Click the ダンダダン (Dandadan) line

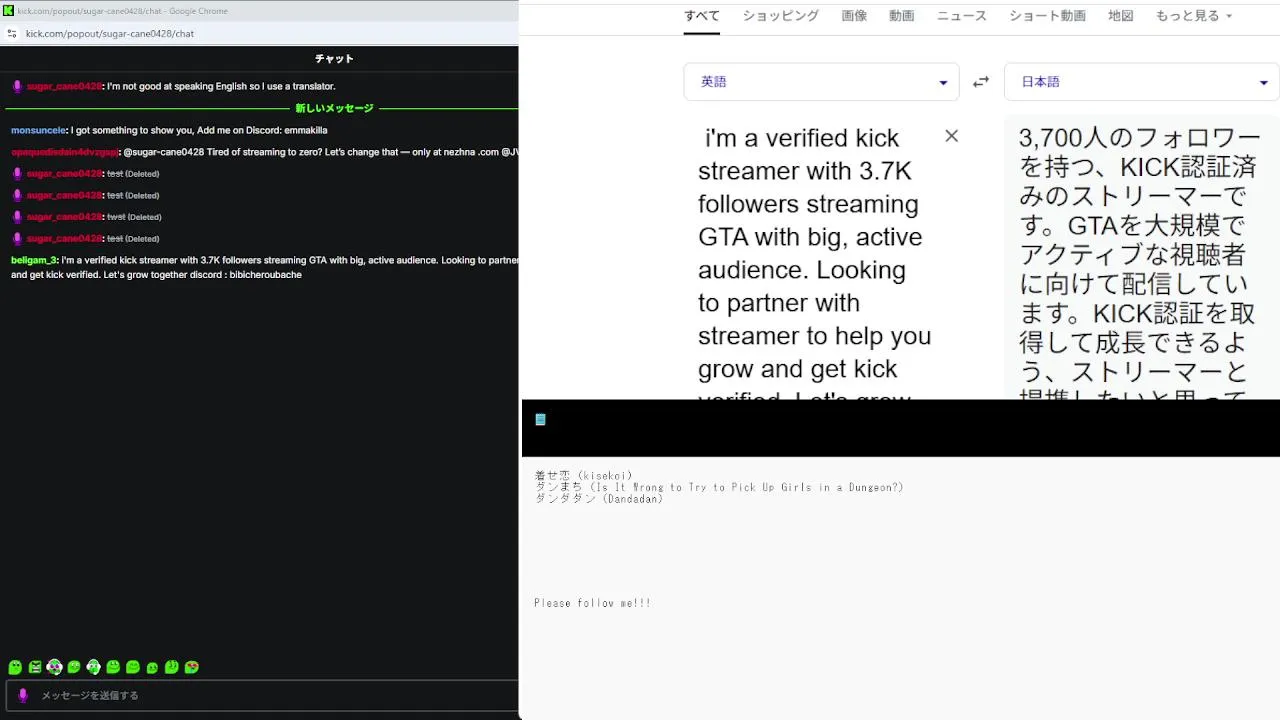(599, 499)
